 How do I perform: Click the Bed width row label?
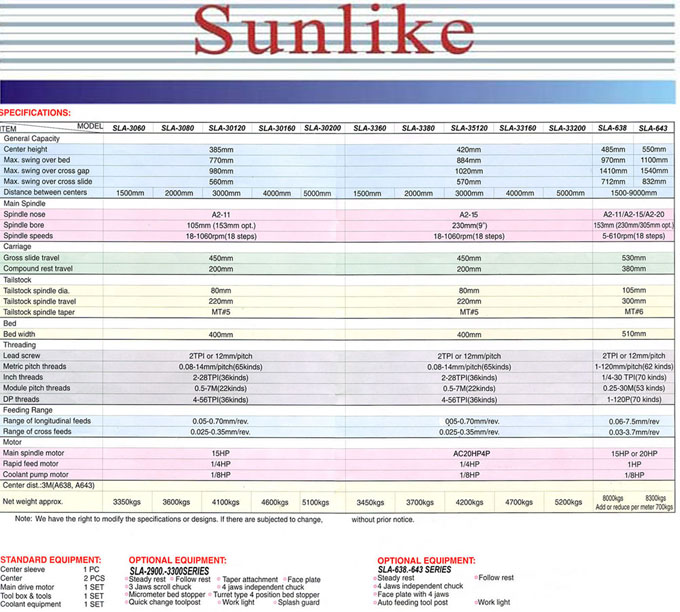19,334
